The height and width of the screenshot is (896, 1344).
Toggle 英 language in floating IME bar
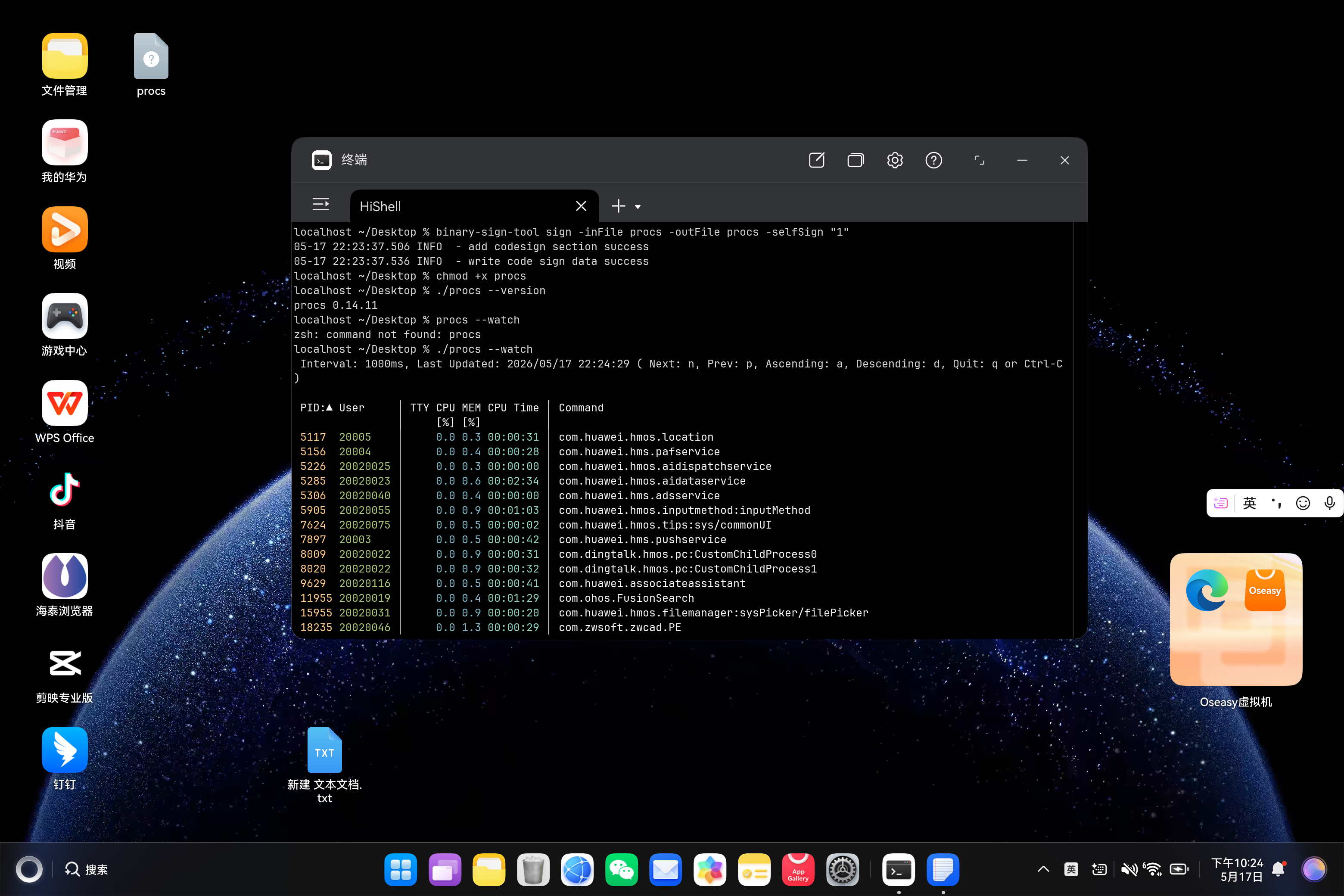1250,503
